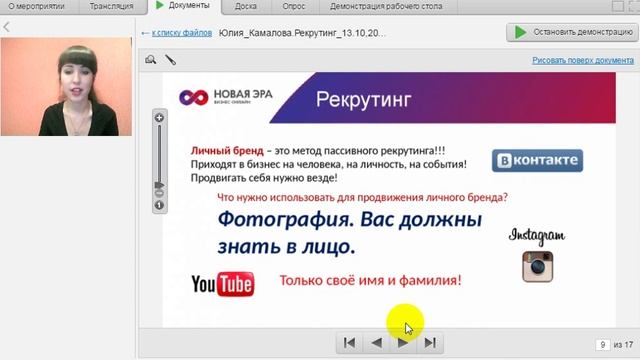The width and height of the screenshot is (640, 360).
Task: Open the 'Доска' tab
Action: pos(246,6)
